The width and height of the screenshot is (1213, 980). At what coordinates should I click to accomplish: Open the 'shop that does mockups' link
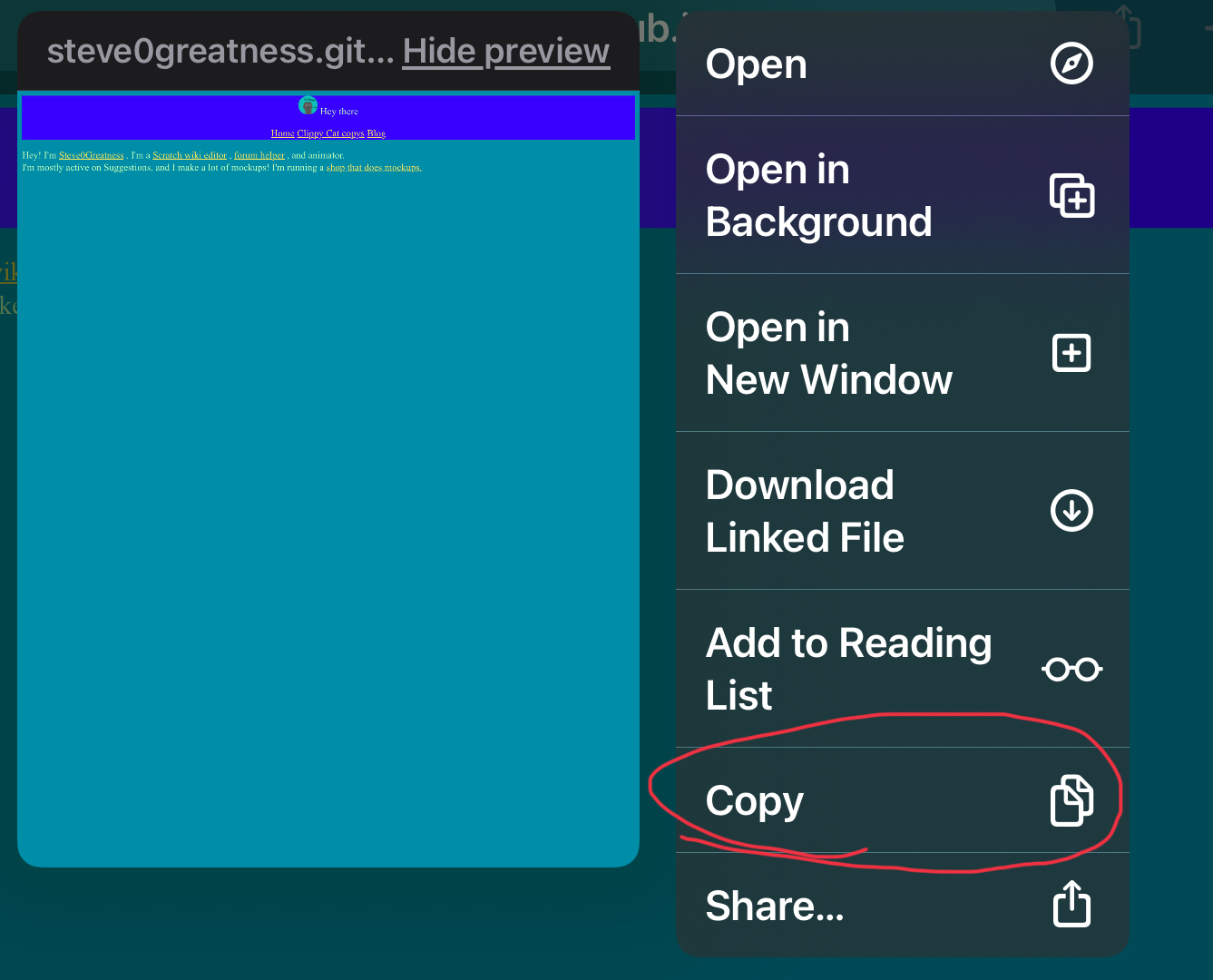(x=374, y=168)
